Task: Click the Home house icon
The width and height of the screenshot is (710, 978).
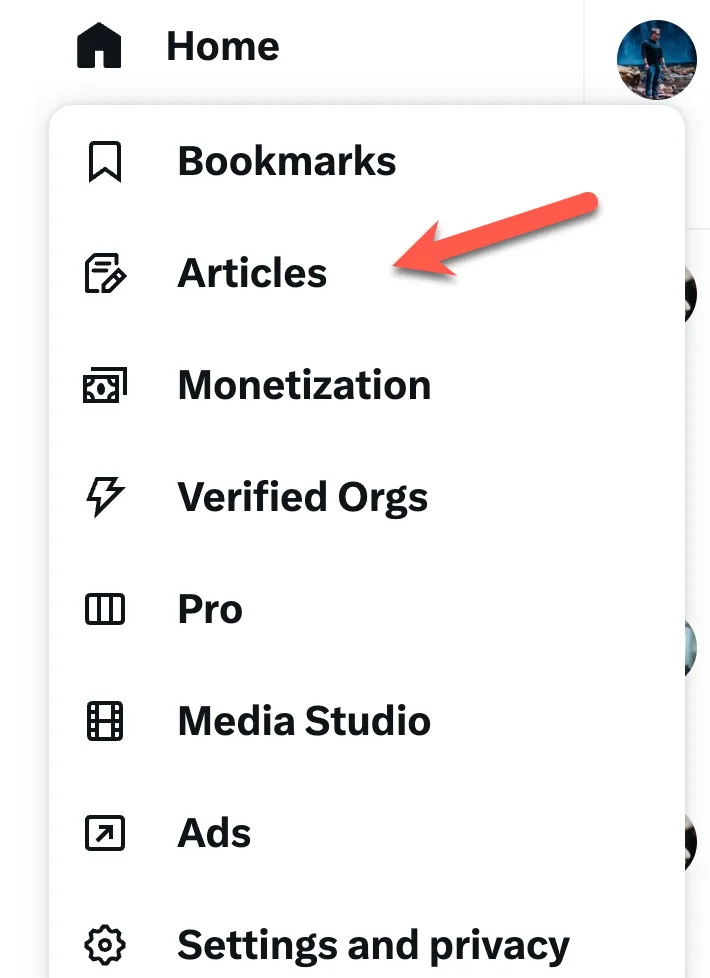Action: (x=99, y=47)
